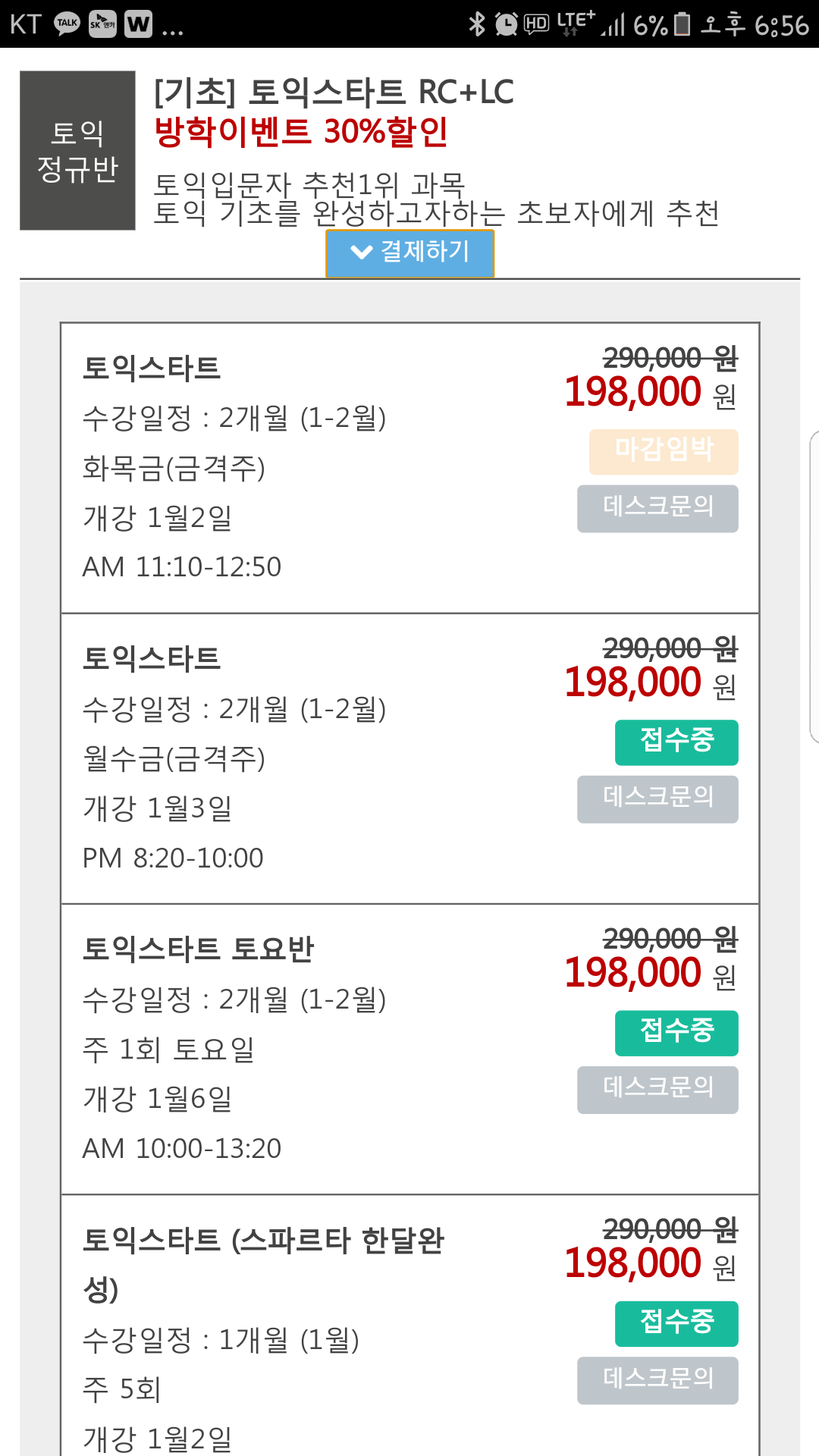Tap the W app notification icon
Viewport: 819px width, 1456px height.
tap(138, 24)
